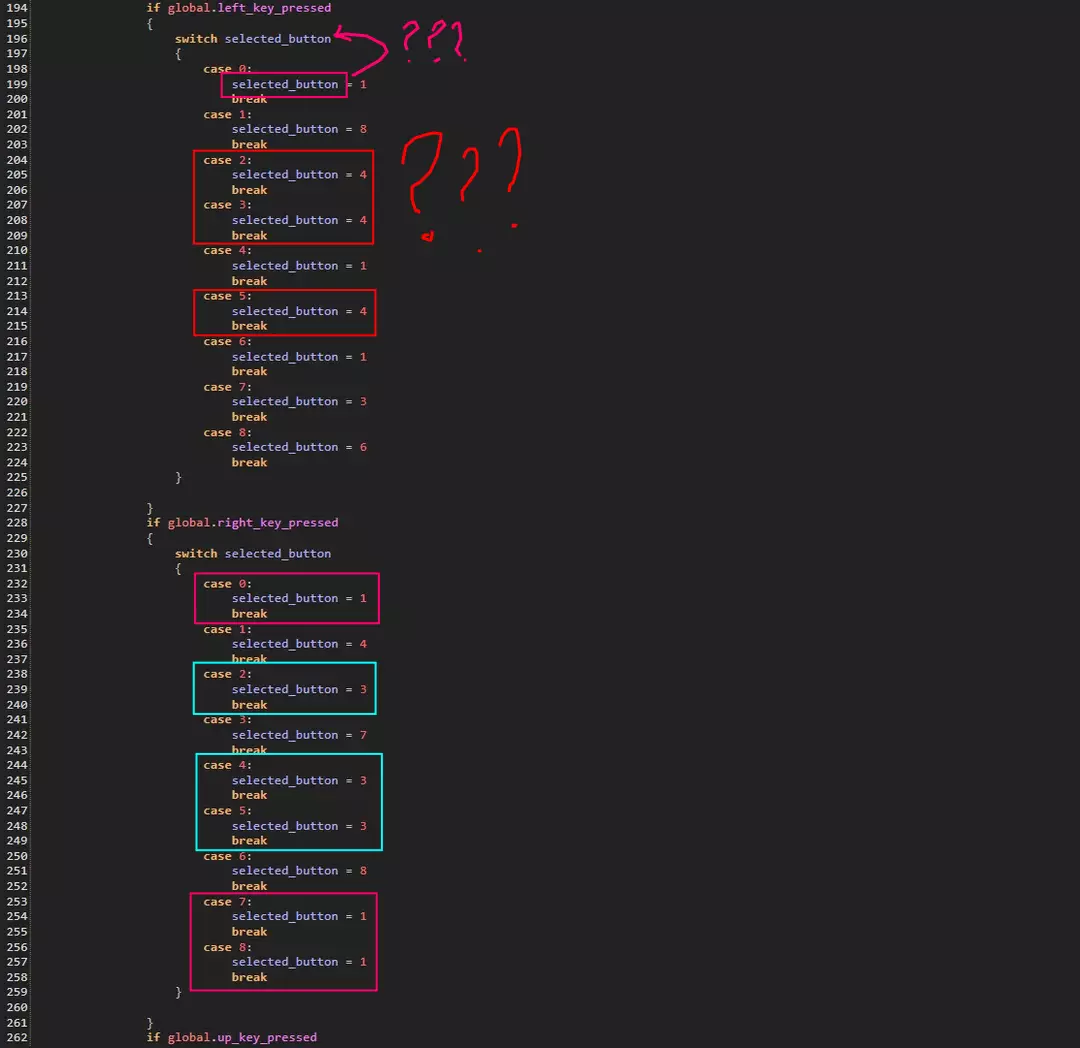The image size is (1080, 1048).
Task: Select "case 4:" on line 244
Action: [227, 765]
